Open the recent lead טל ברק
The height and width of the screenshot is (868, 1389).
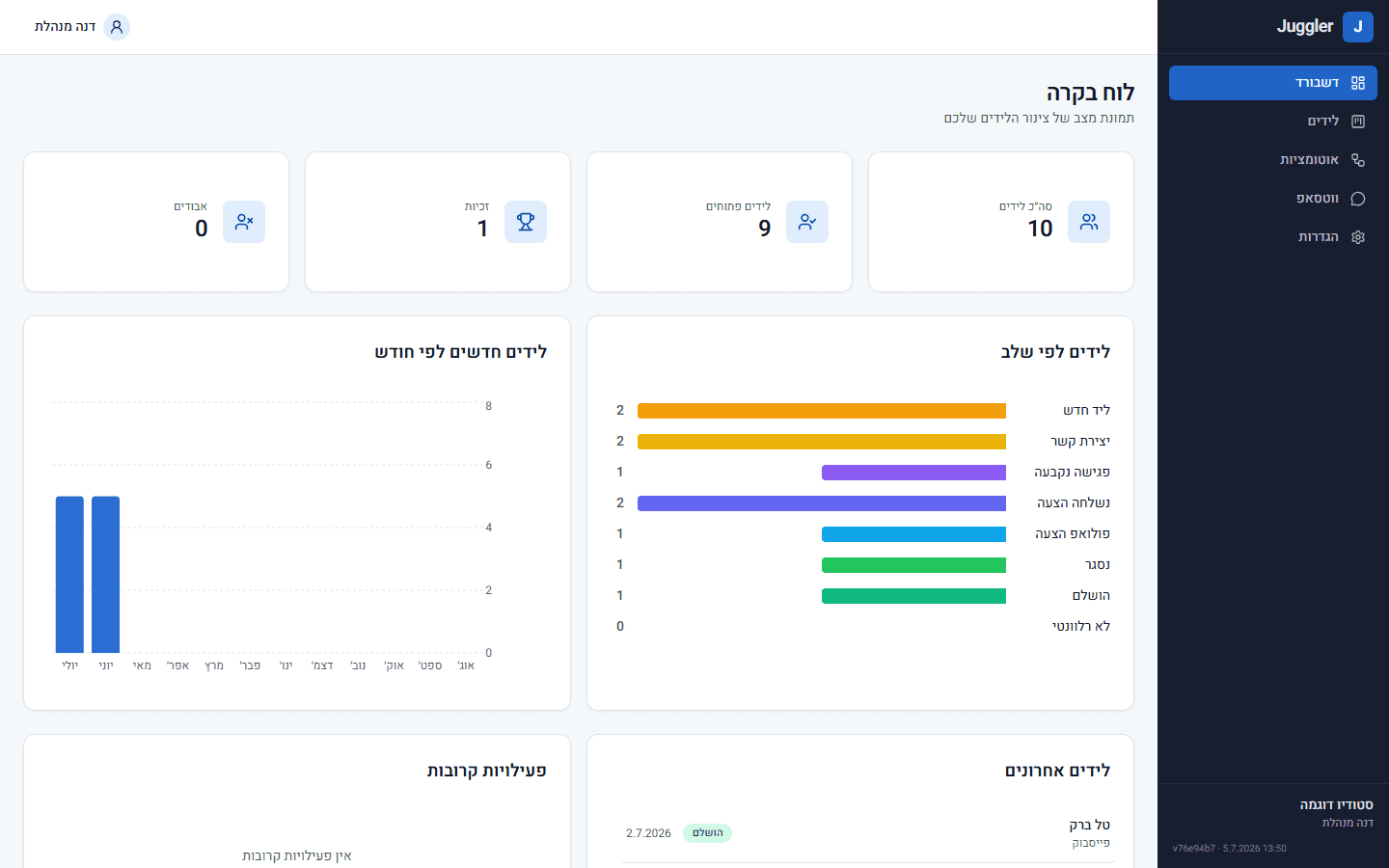tap(868, 833)
